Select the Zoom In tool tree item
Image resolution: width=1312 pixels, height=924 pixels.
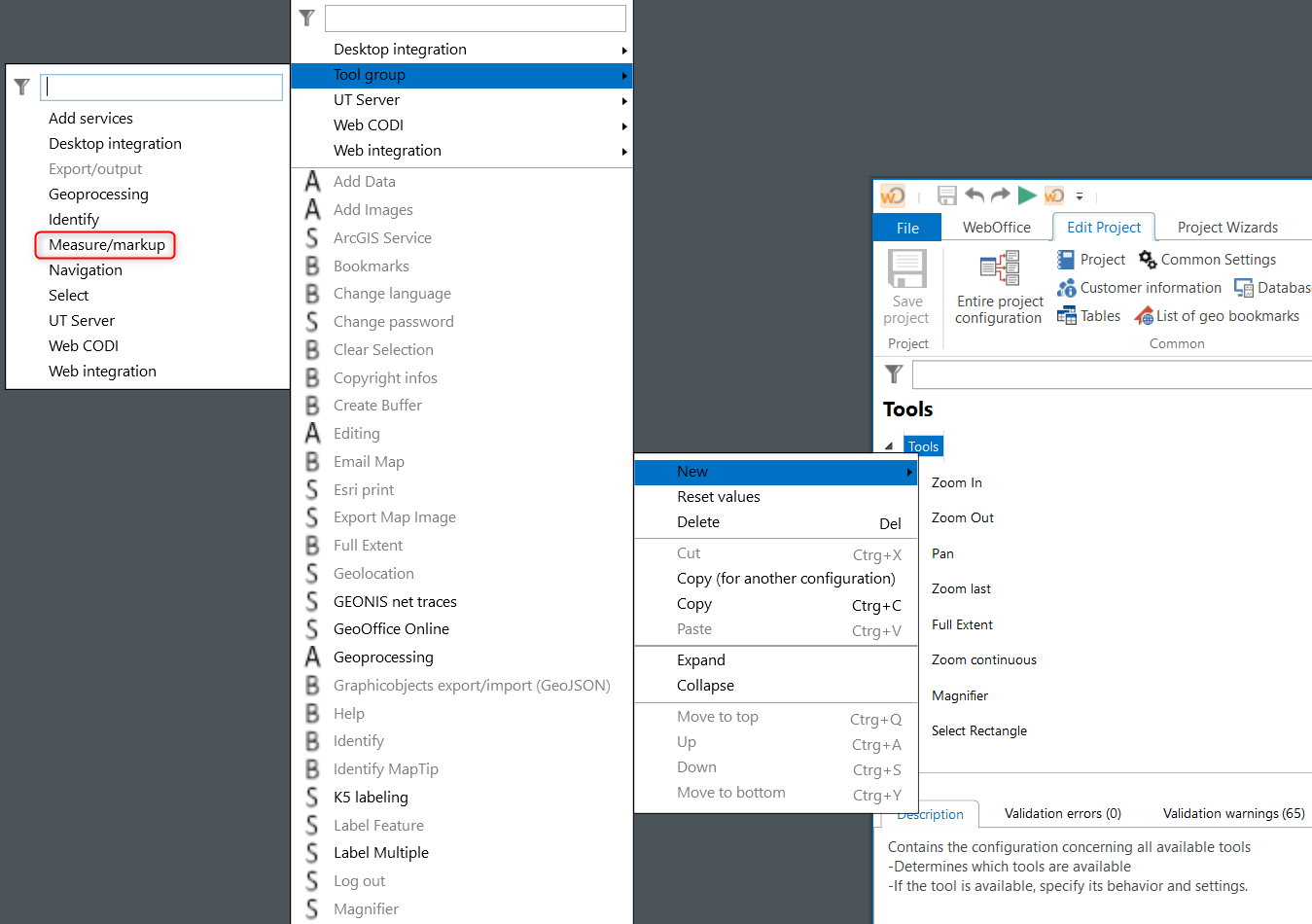957,482
